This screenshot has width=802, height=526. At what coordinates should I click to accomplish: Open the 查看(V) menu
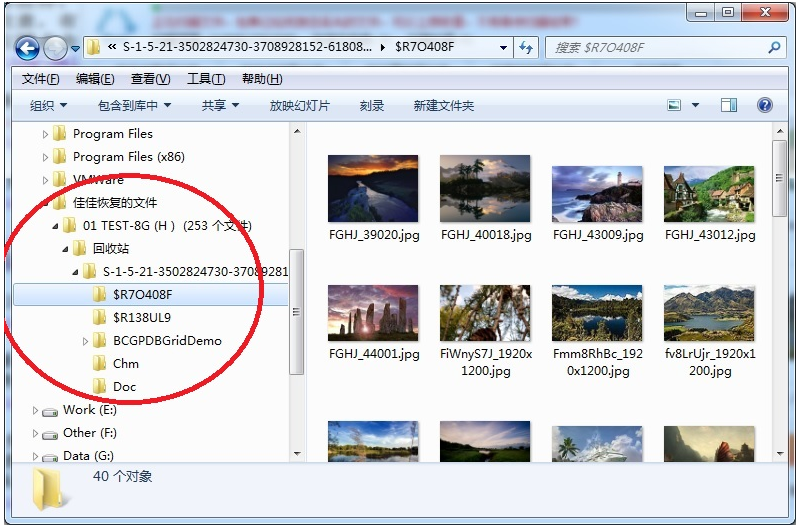click(x=150, y=79)
